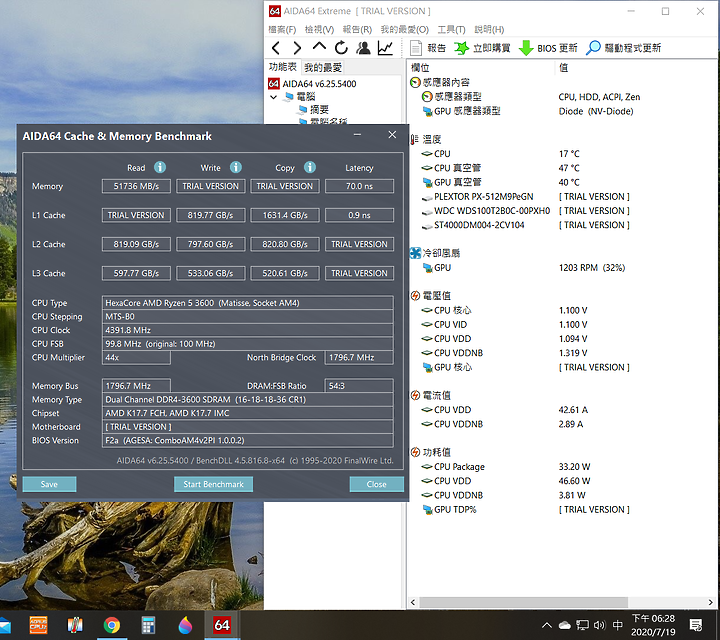Screen dimensions: 720x640
Task: Select the GPU fan 1203 RPM row
Action: (523, 268)
